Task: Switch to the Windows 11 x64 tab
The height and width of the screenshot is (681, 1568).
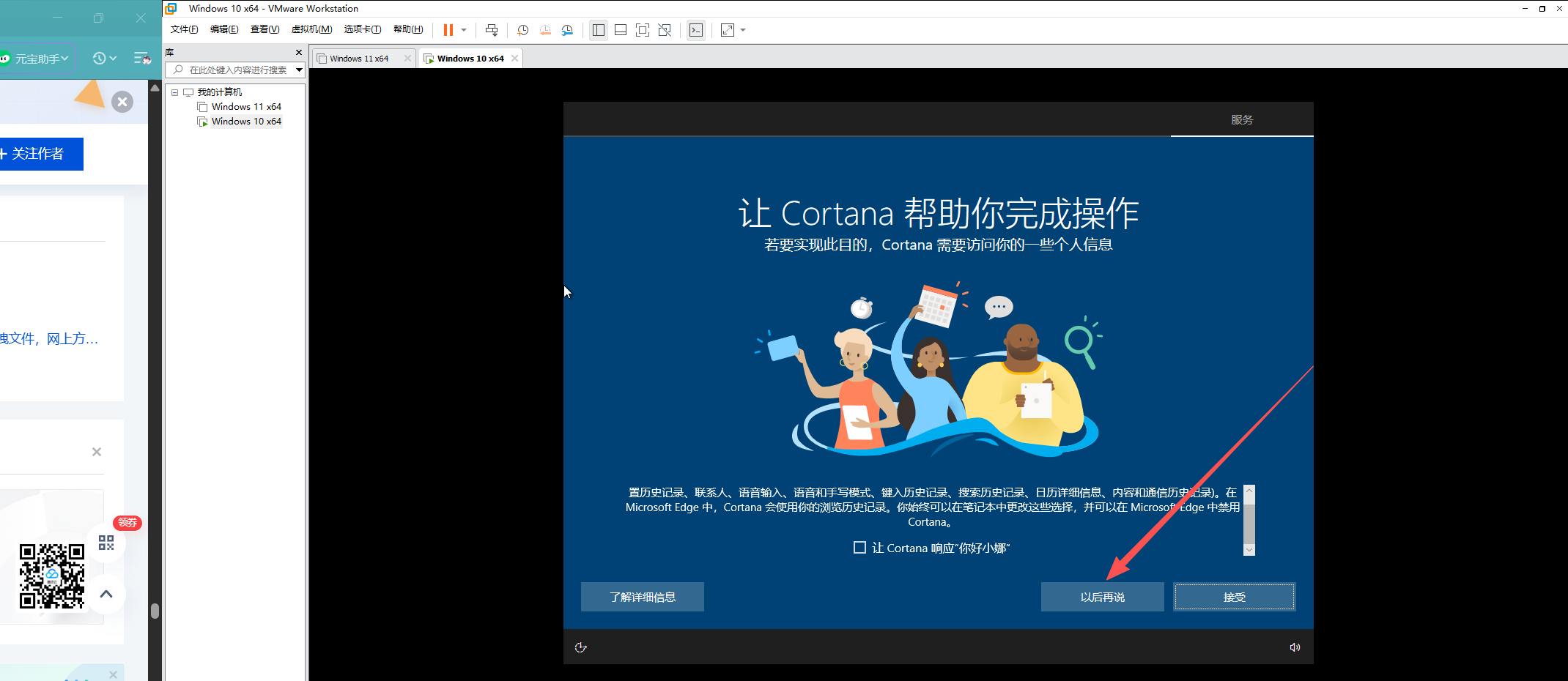Action: pos(359,59)
